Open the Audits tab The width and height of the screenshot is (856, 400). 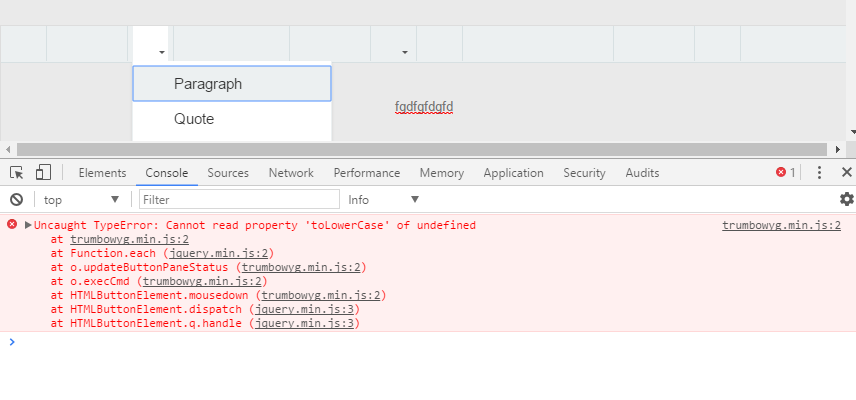point(642,173)
